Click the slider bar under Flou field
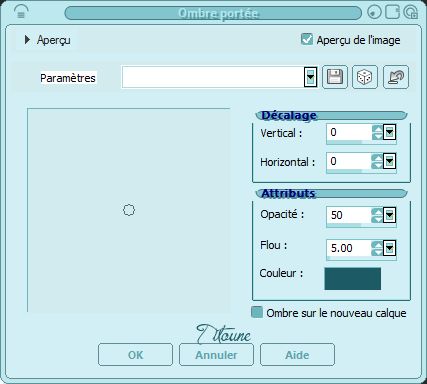Viewport: 427px width, 384px height. pos(361,258)
